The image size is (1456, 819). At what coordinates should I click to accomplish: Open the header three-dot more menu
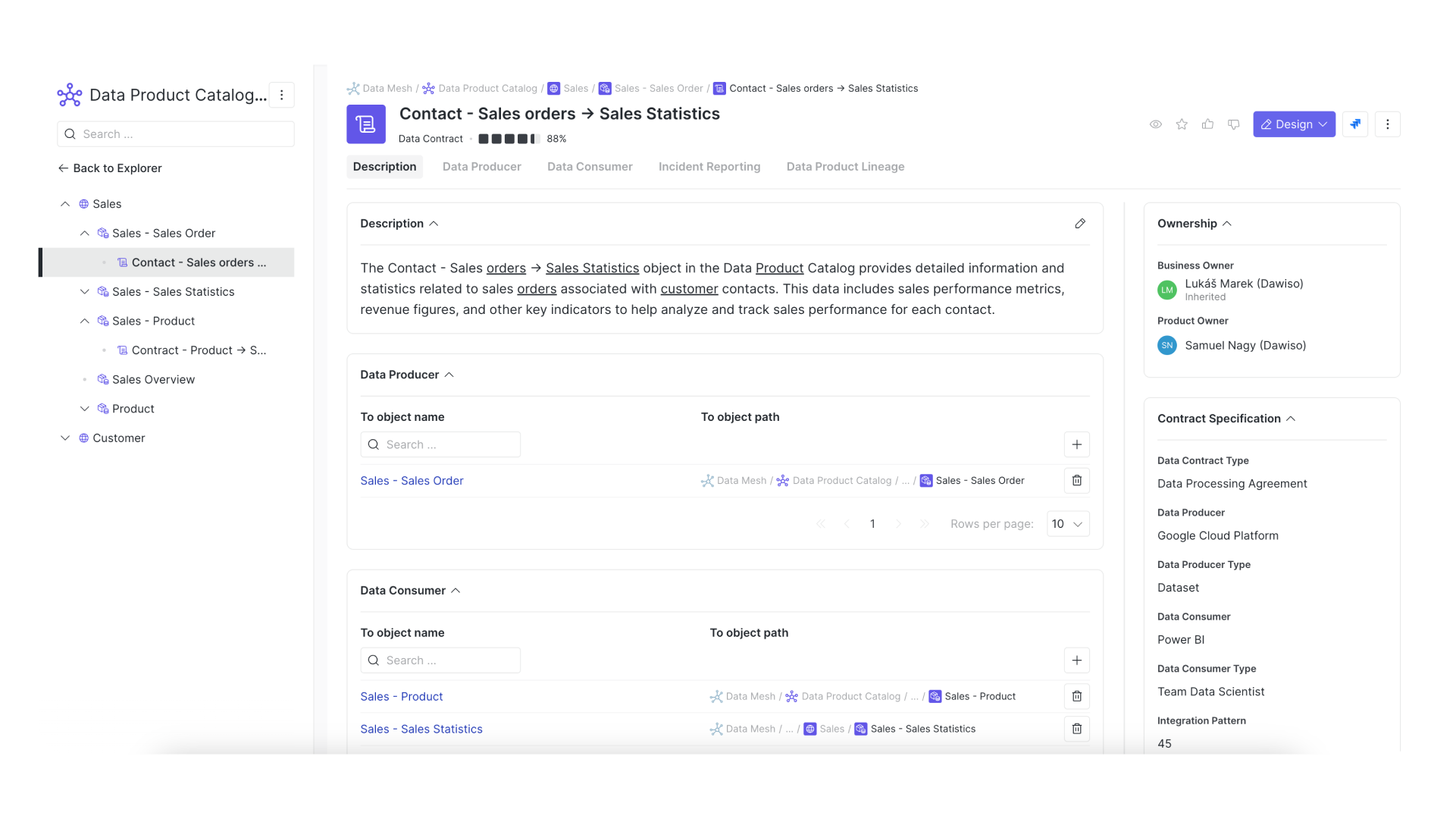coord(1388,124)
